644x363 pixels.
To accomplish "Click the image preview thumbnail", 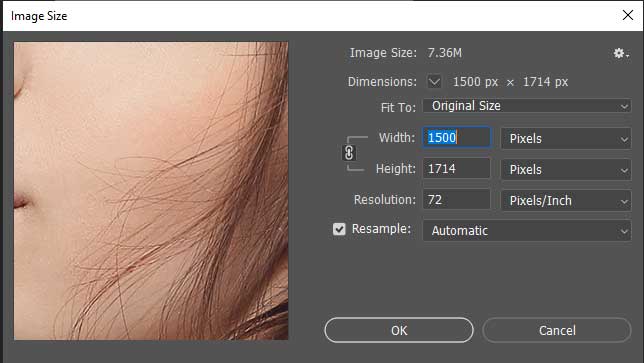I will [x=151, y=191].
